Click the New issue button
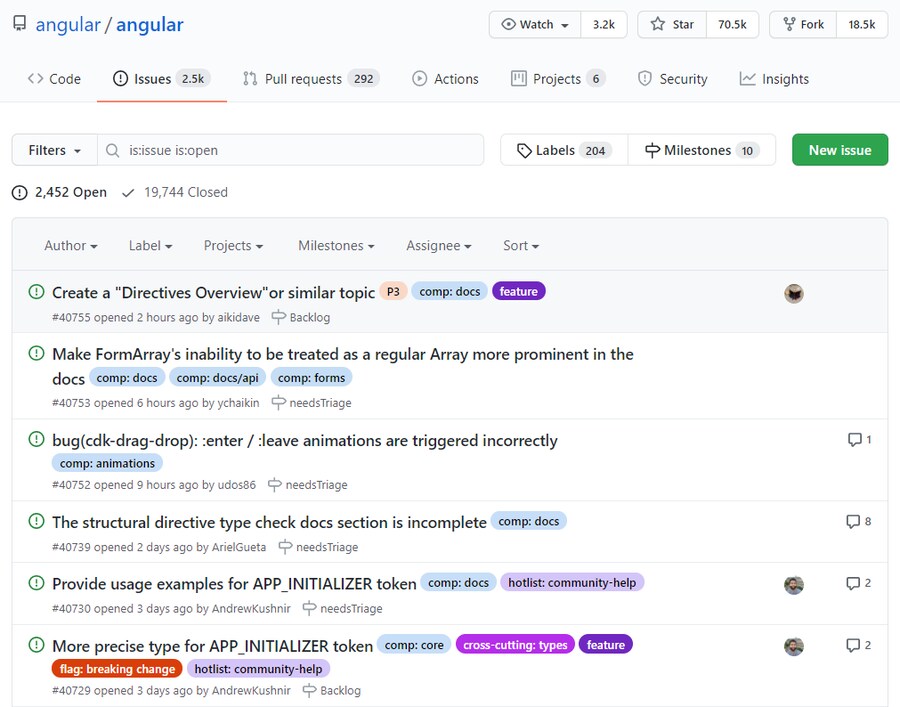The width and height of the screenshot is (900, 707). point(840,149)
